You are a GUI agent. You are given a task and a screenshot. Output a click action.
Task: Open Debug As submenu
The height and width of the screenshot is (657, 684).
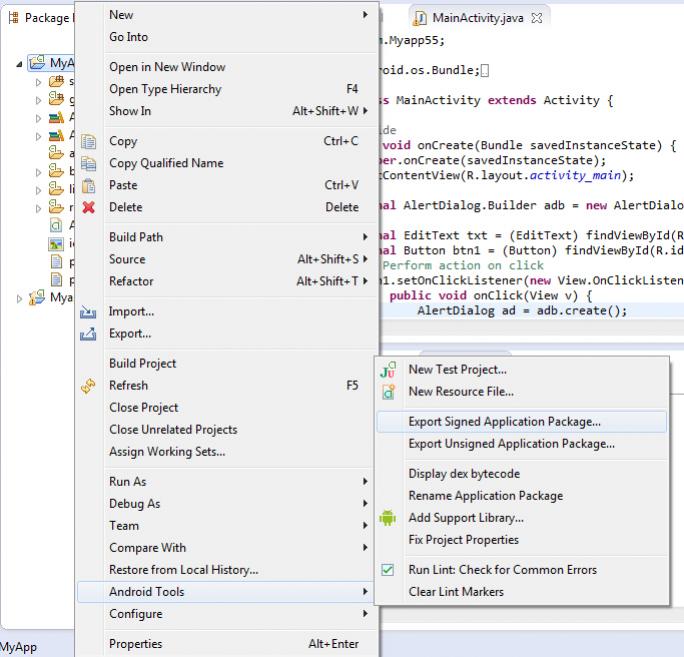point(226,504)
